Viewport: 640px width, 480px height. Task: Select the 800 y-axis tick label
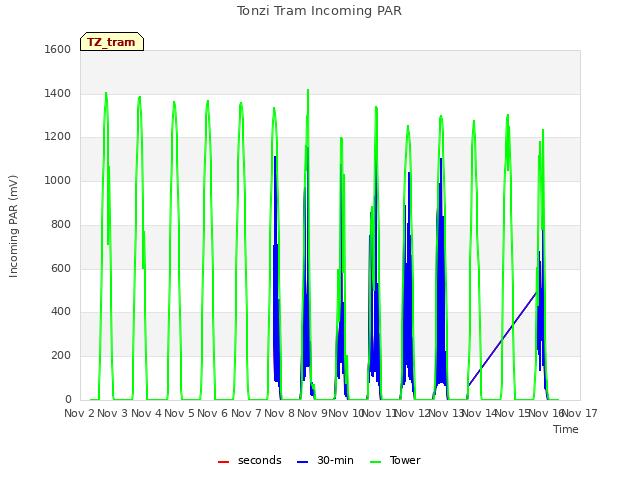click(61, 224)
